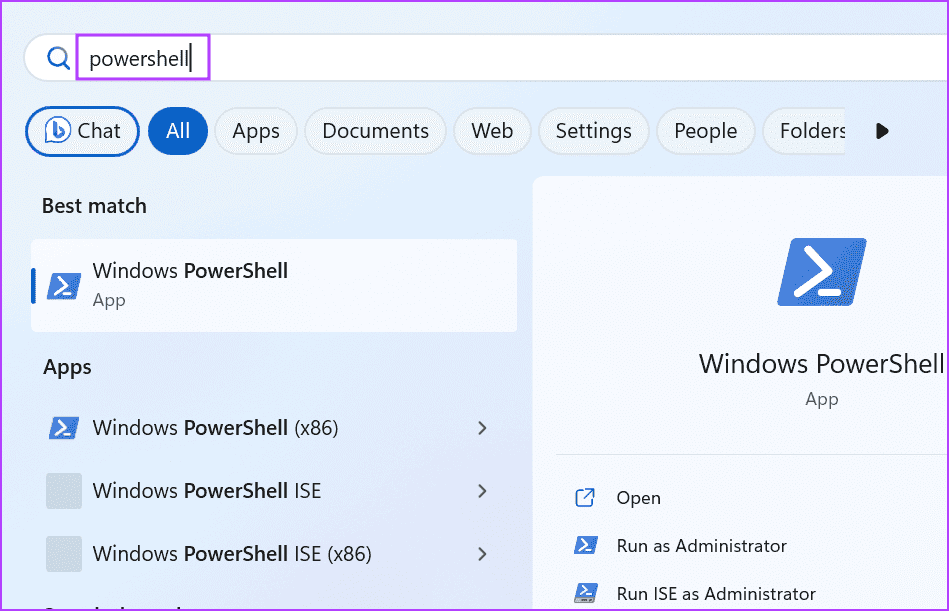Click the Run ISE as Administrator icon

pos(585,593)
